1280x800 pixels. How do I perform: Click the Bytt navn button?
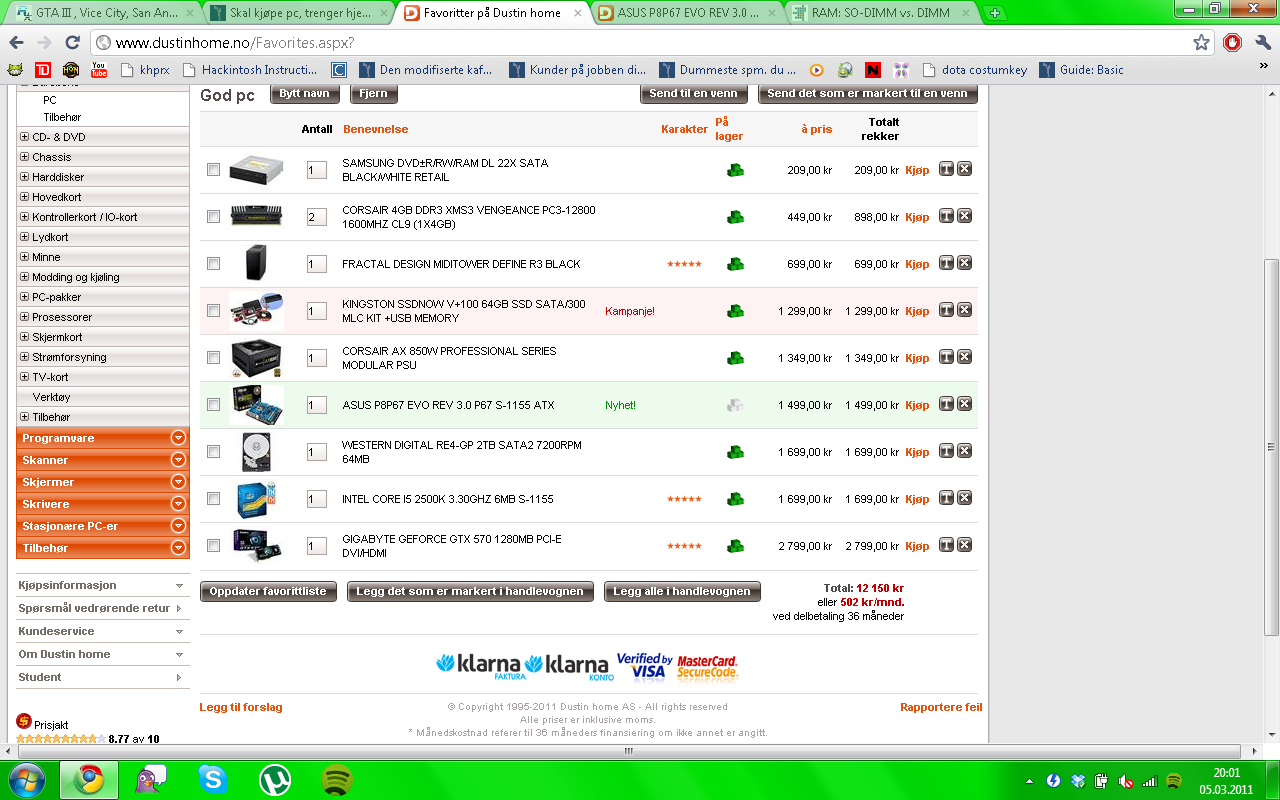pyautogui.click(x=305, y=93)
